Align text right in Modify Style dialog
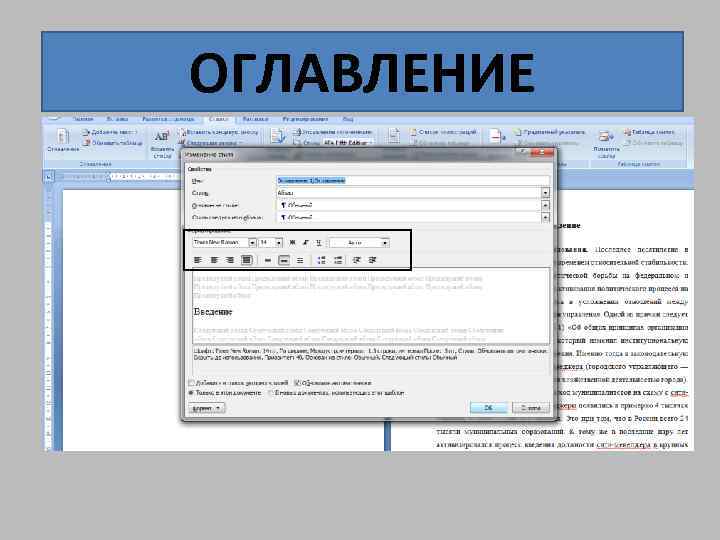720x540 pixels. point(230,260)
